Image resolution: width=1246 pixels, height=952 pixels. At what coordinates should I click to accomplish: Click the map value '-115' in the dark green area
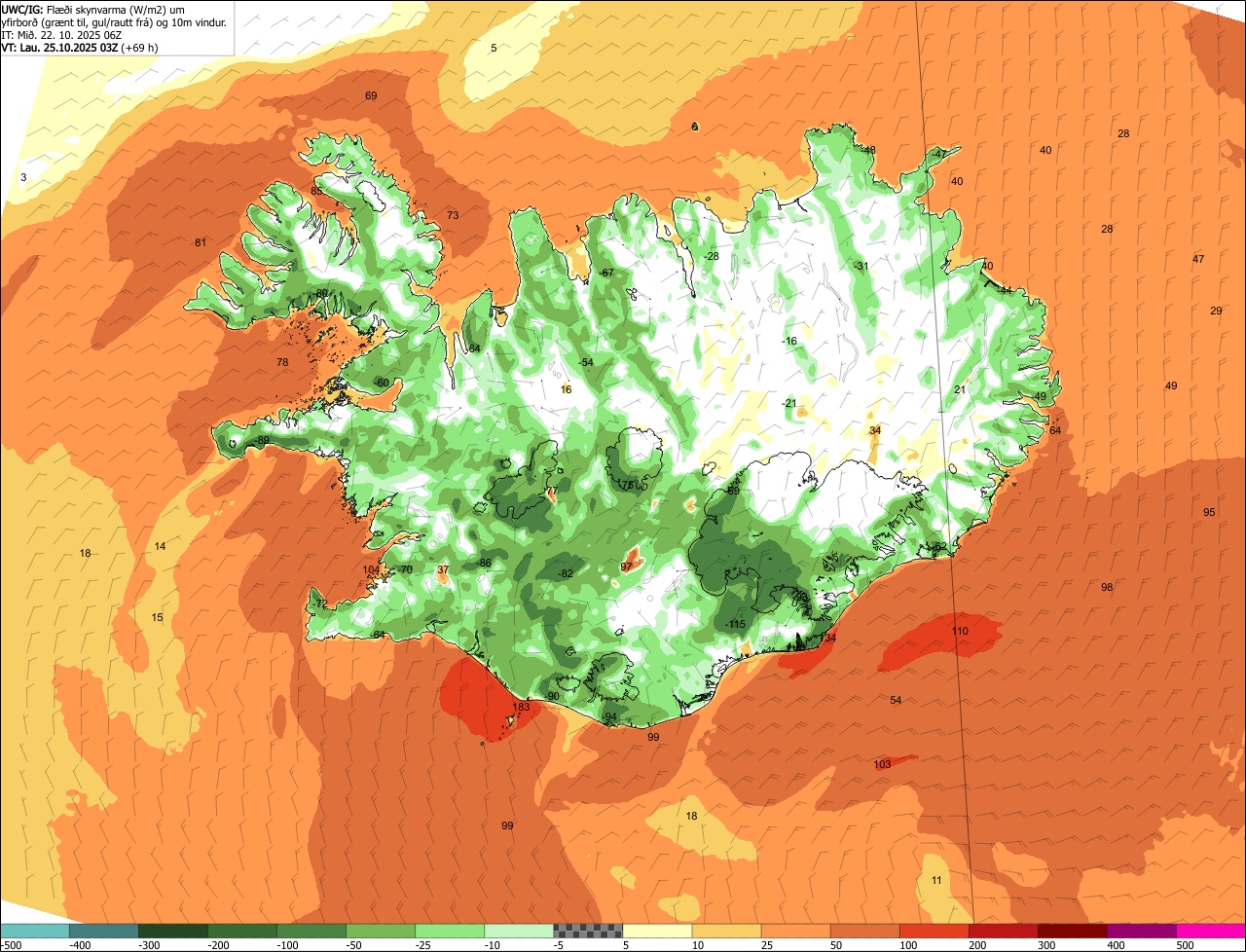[x=734, y=624]
